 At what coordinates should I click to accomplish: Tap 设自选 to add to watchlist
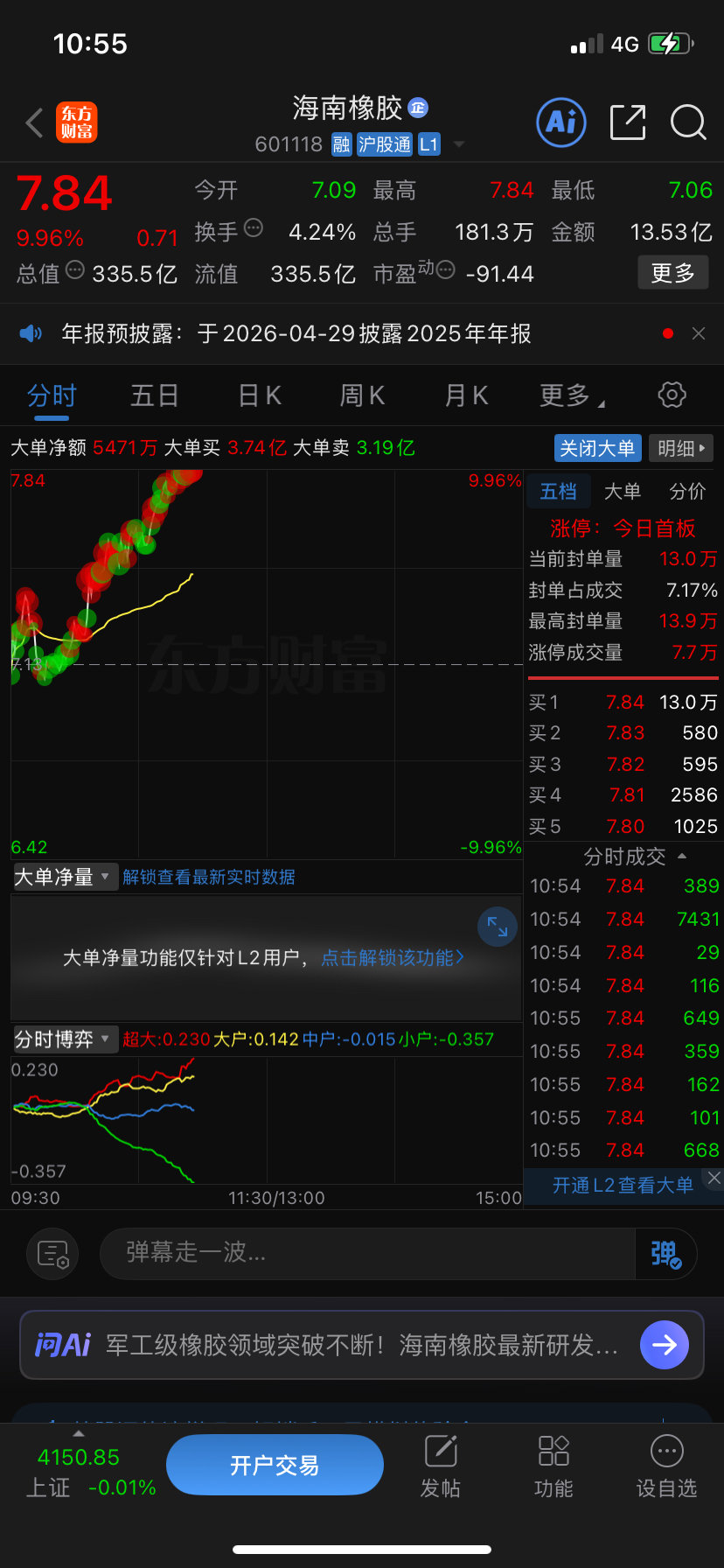click(666, 1466)
